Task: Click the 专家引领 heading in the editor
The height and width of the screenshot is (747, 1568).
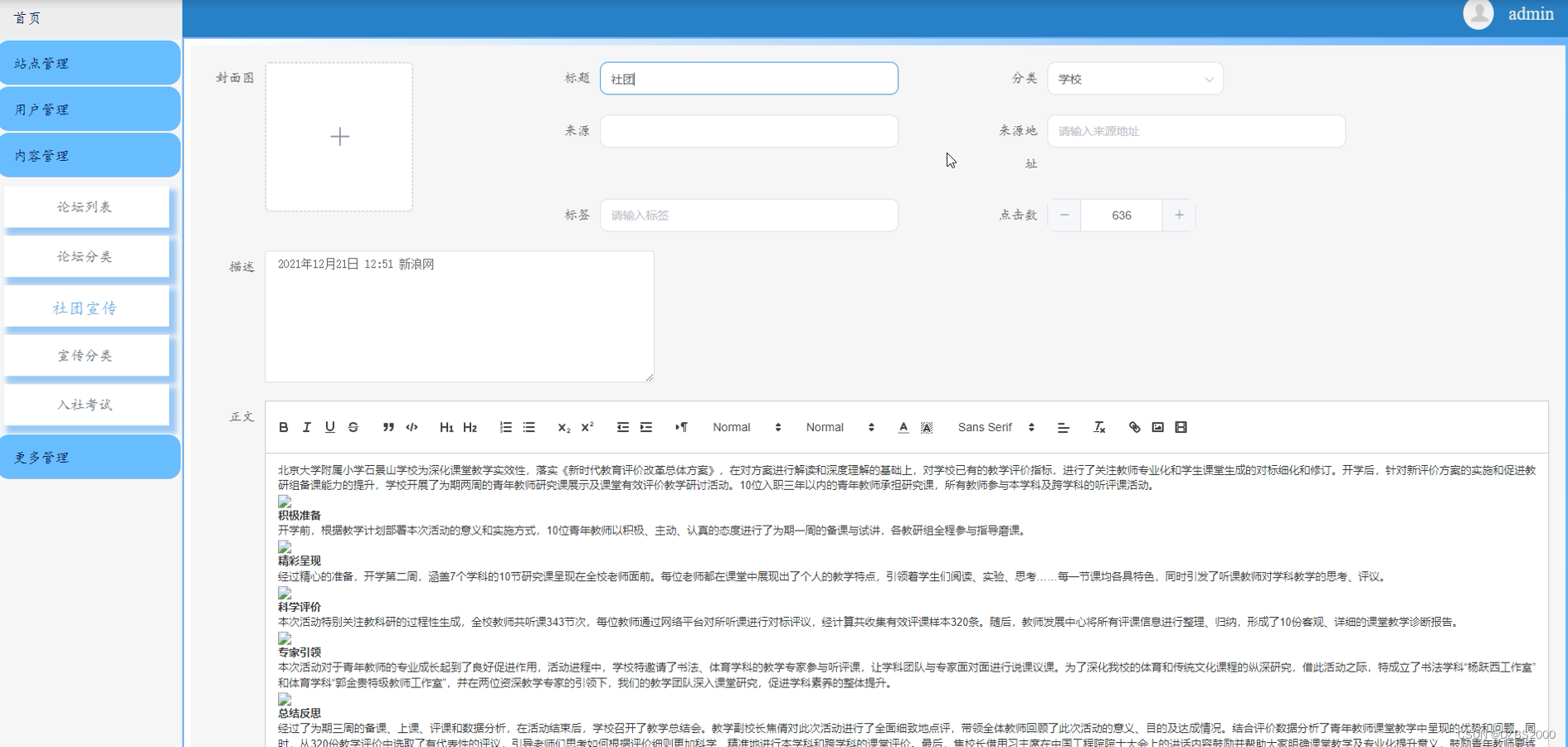Action: tap(299, 652)
